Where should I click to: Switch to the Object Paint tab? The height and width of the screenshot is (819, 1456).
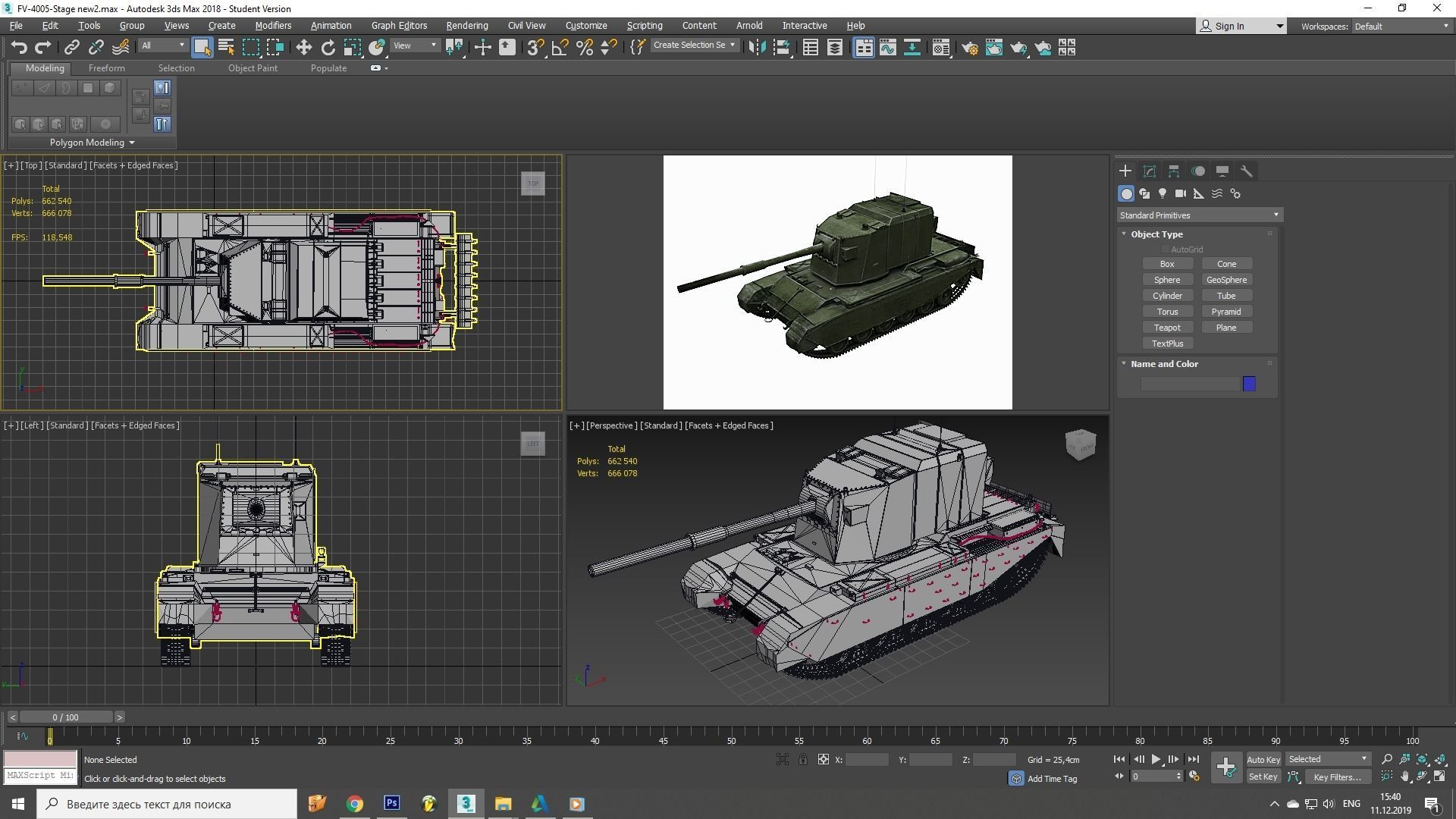[253, 67]
